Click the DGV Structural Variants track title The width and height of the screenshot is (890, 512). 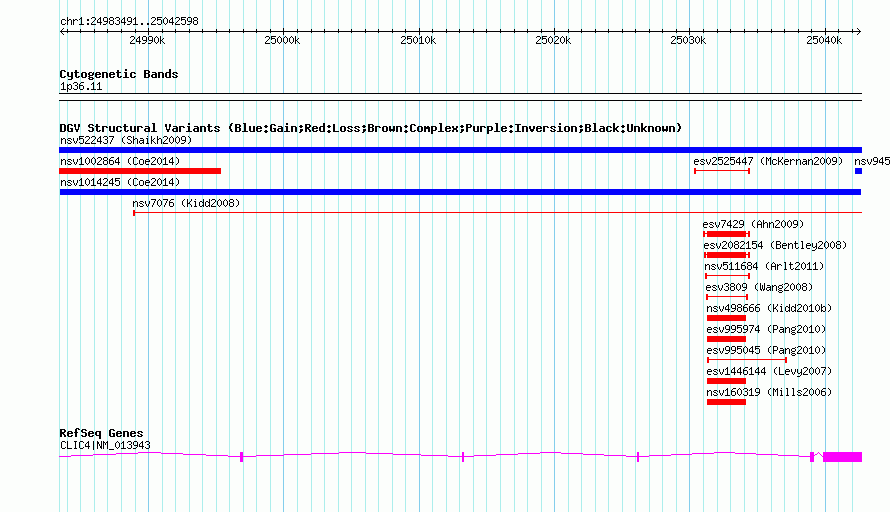coord(371,128)
